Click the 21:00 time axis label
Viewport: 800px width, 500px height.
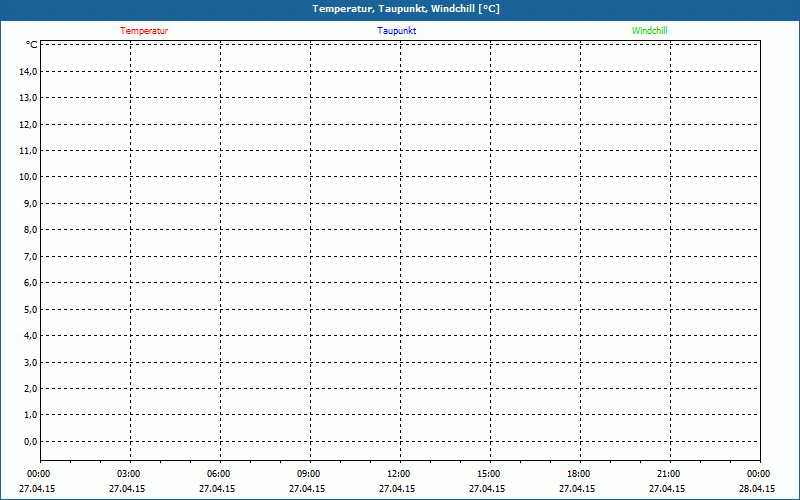[668, 474]
